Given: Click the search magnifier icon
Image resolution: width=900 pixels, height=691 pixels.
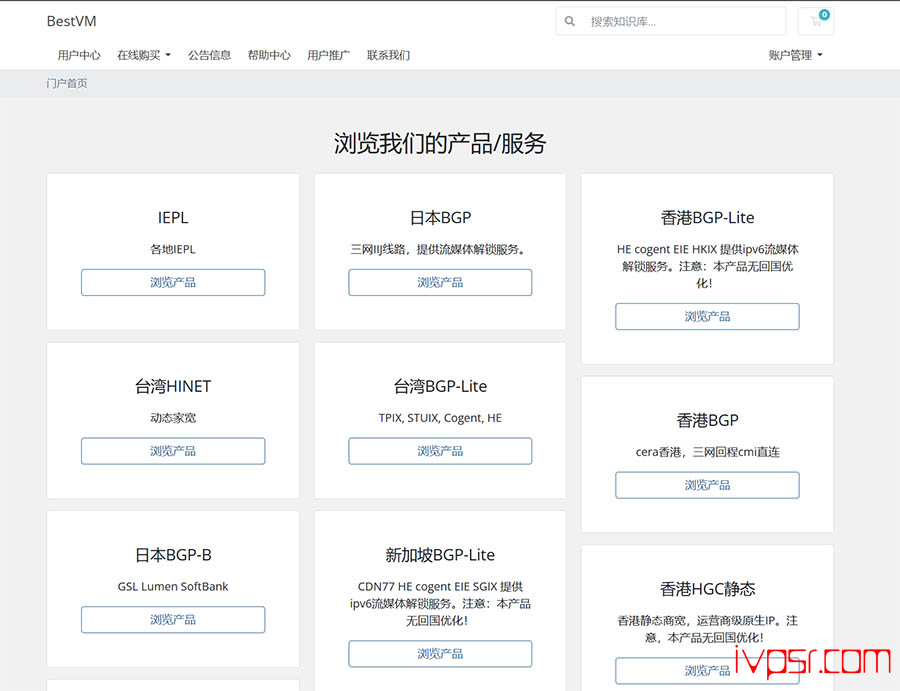Looking at the screenshot, I should (x=569, y=21).
